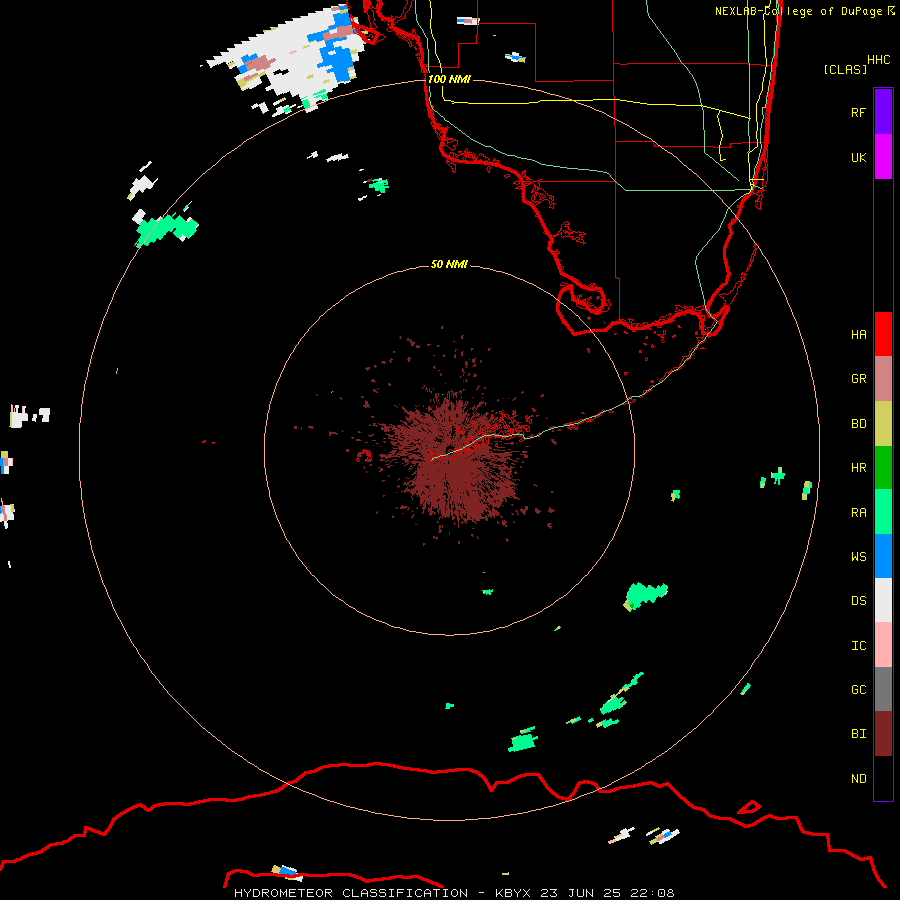This screenshot has width=900, height=900.
Task: Click the 50 NMI range ring label
Action: click(449, 264)
